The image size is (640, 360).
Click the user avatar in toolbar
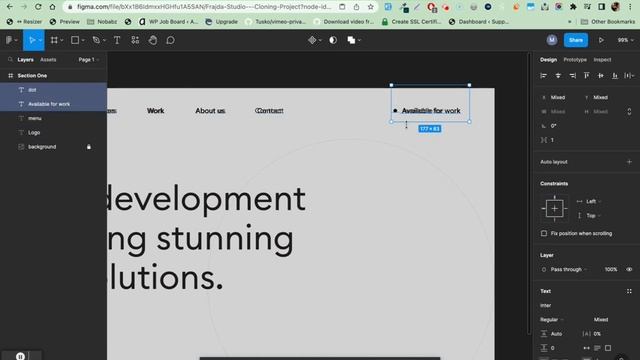pyautogui.click(x=552, y=40)
